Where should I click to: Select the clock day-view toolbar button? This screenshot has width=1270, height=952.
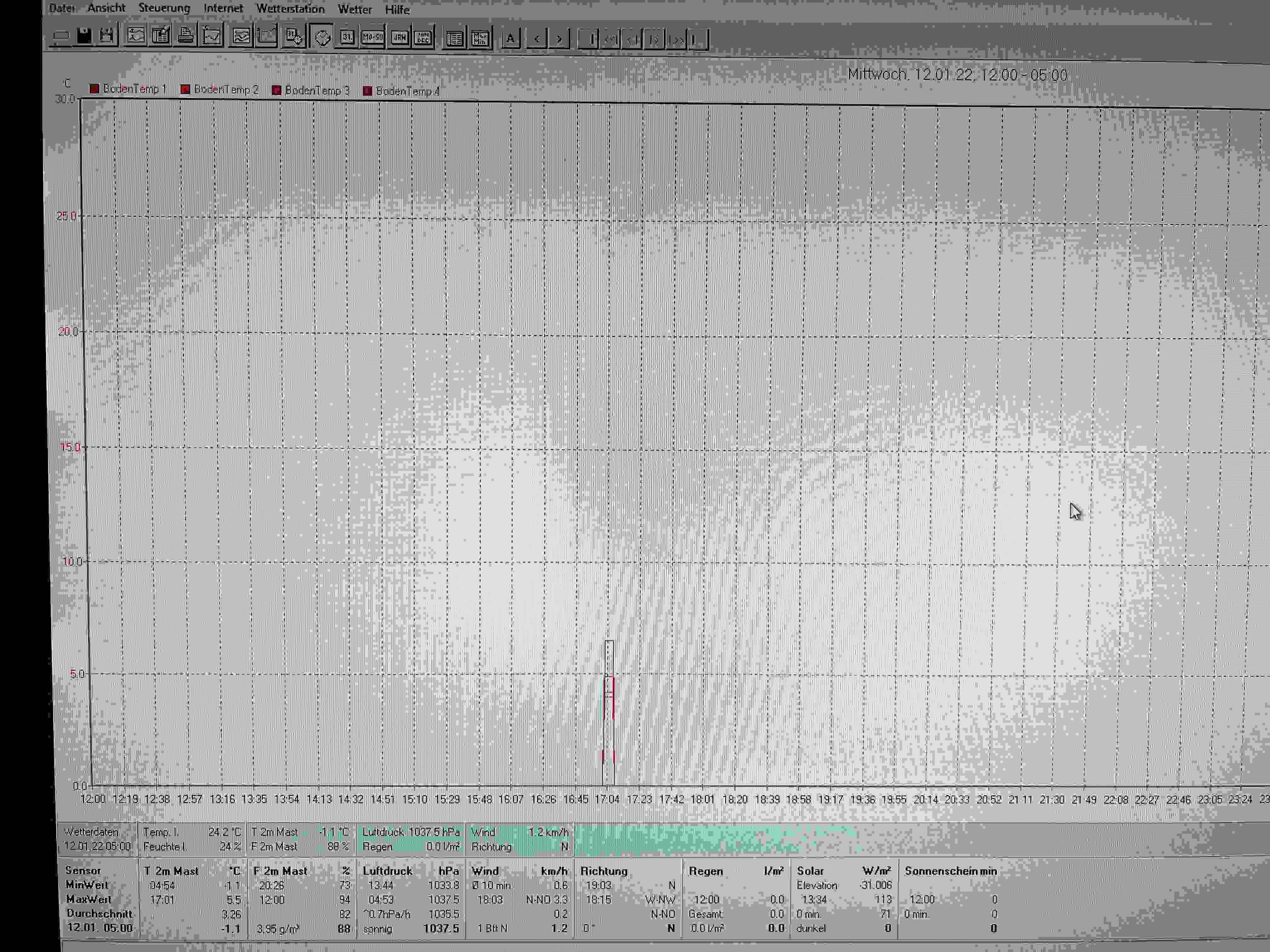pos(323,37)
